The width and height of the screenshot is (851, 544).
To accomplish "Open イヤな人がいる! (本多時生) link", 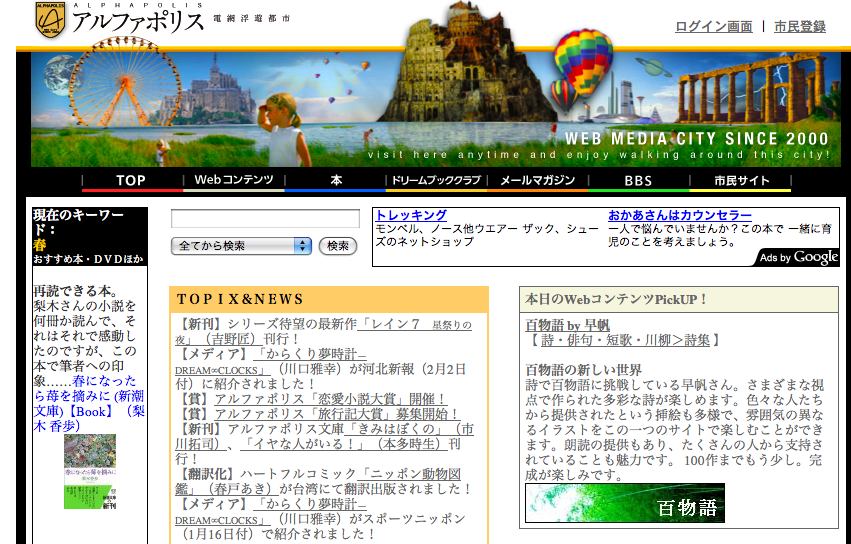I will (344, 444).
